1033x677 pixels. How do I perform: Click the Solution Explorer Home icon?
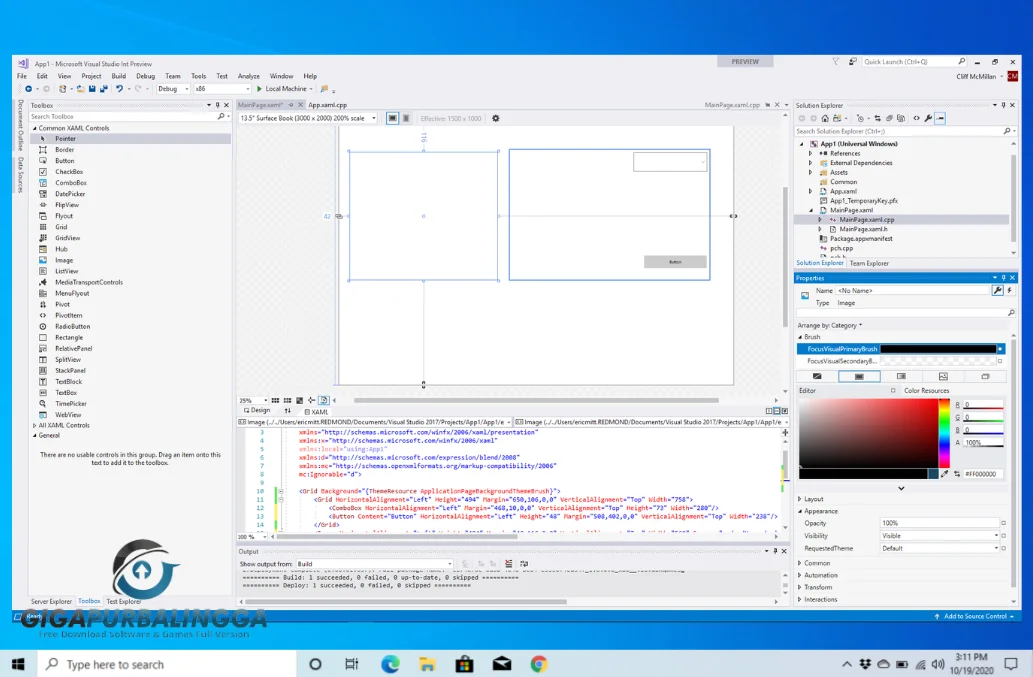825,119
